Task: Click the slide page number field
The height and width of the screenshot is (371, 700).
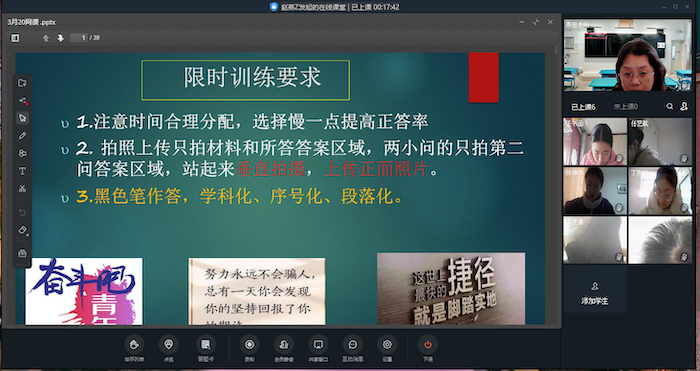Action: [x=79, y=38]
